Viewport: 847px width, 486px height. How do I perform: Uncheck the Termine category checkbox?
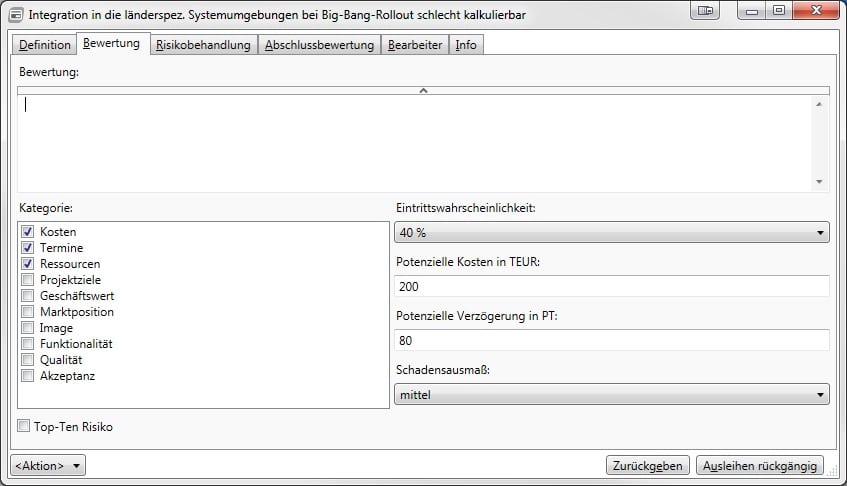(x=27, y=248)
